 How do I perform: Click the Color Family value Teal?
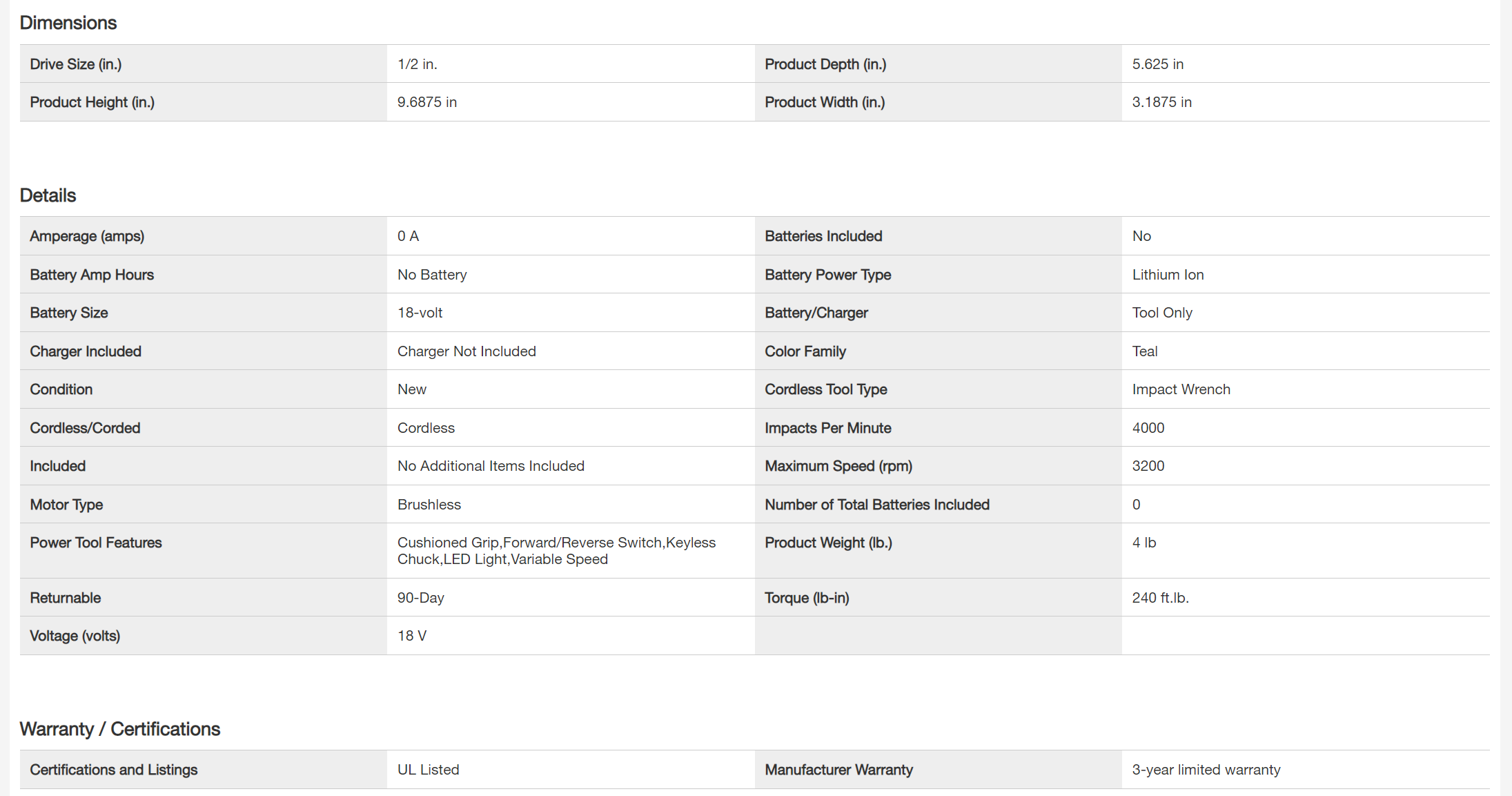(x=1145, y=351)
